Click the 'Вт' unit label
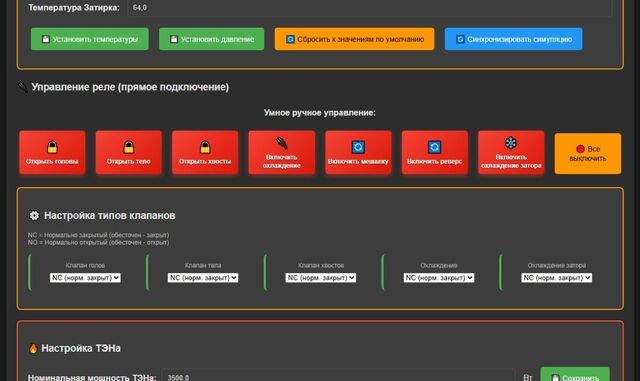 point(528,377)
